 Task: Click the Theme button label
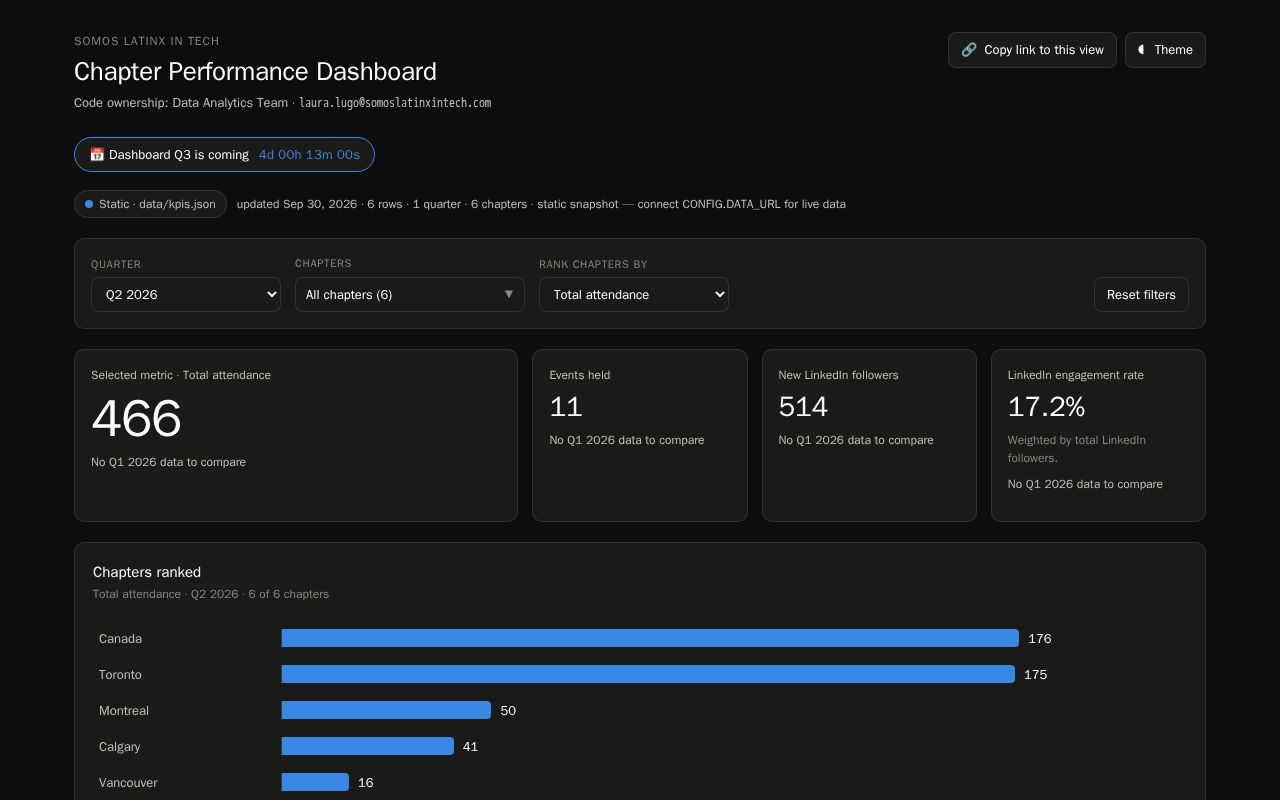click(1173, 50)
